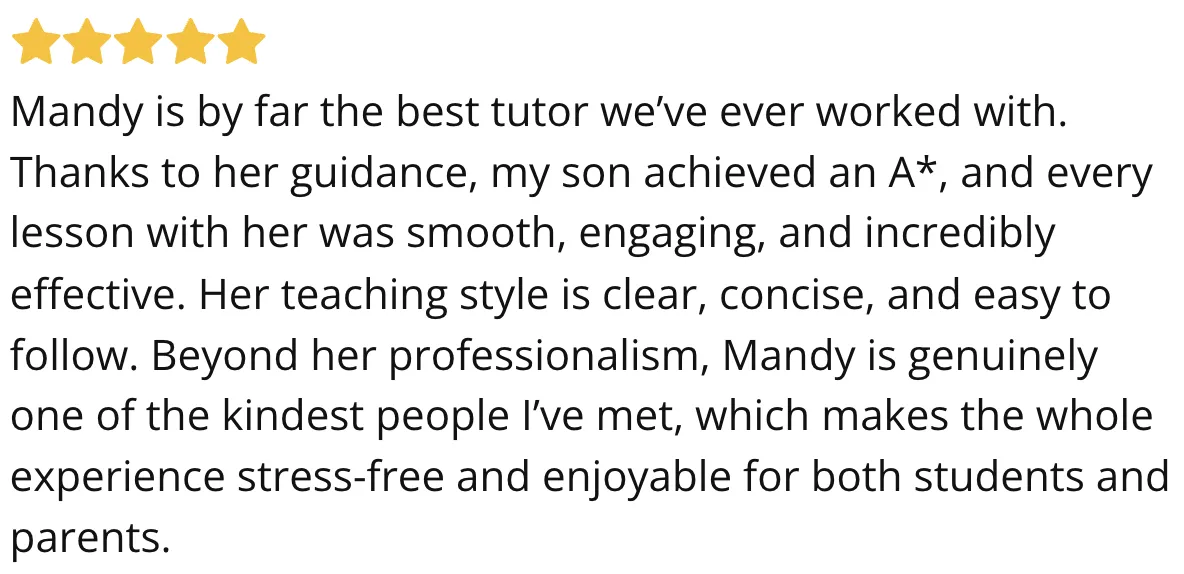Click the first gold star in rating
1184x574 pixels.
(x=35, y=42)
